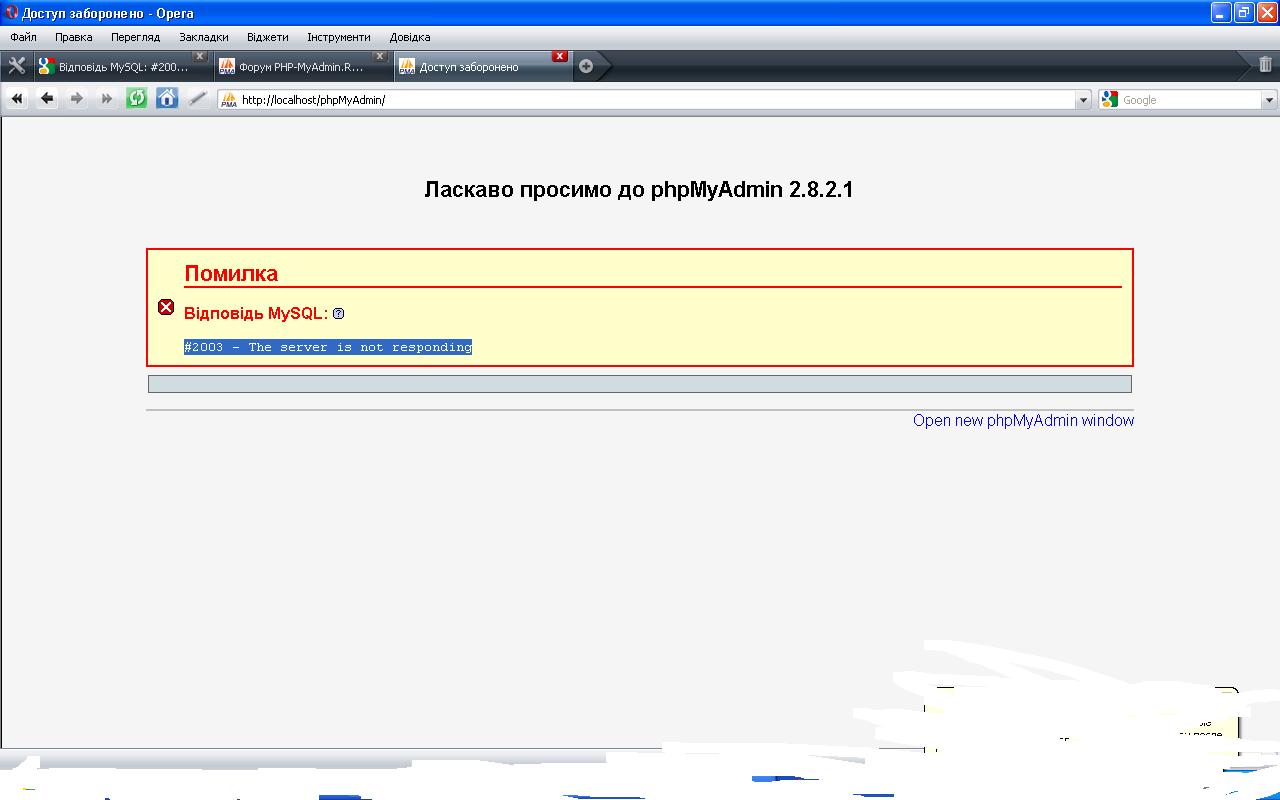Click the highlighted #2003 error message
The height and width of the screenshot is (800, 1280).
coord(328,347)
